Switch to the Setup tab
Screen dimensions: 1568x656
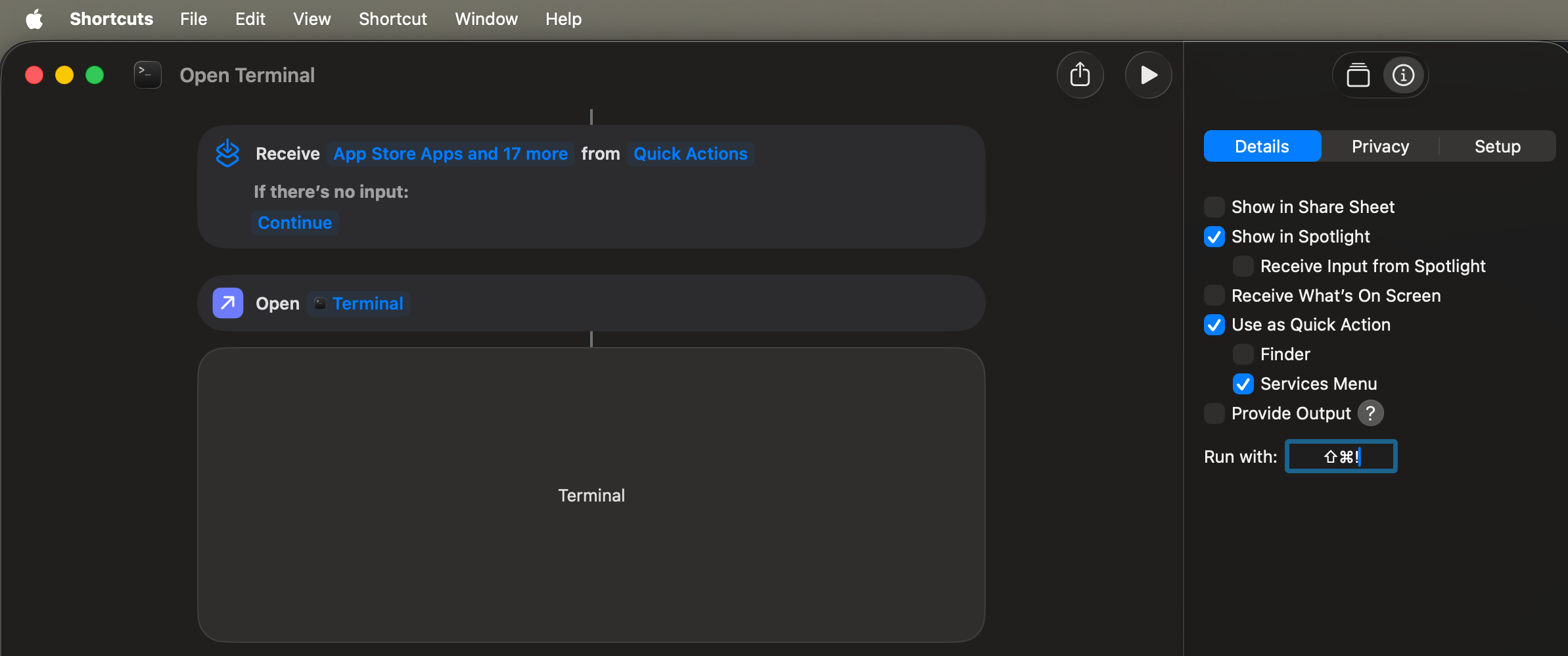pyautogui.click(x=1498, y=146)
